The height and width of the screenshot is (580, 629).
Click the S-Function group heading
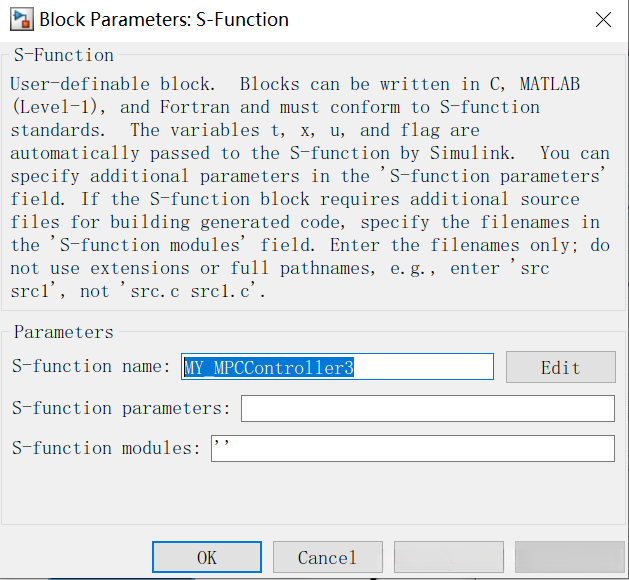(63, 55)
